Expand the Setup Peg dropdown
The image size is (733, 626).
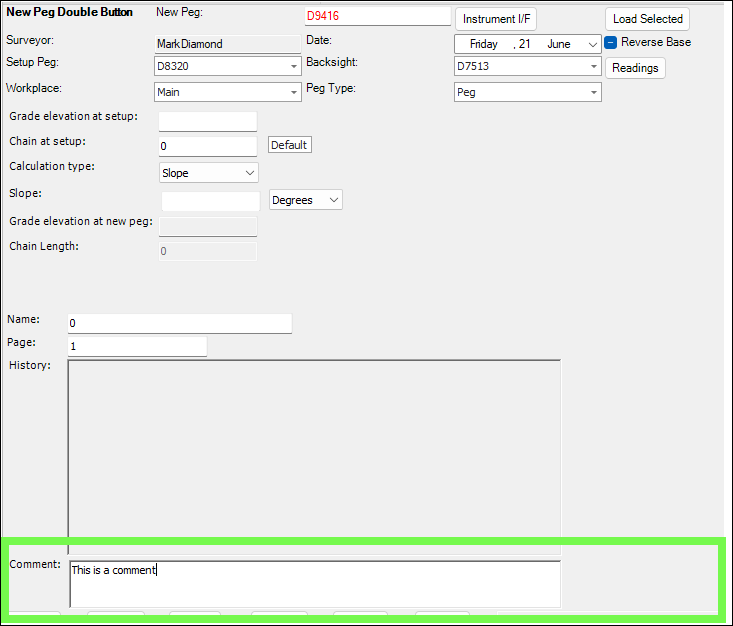tap(294, 67)
